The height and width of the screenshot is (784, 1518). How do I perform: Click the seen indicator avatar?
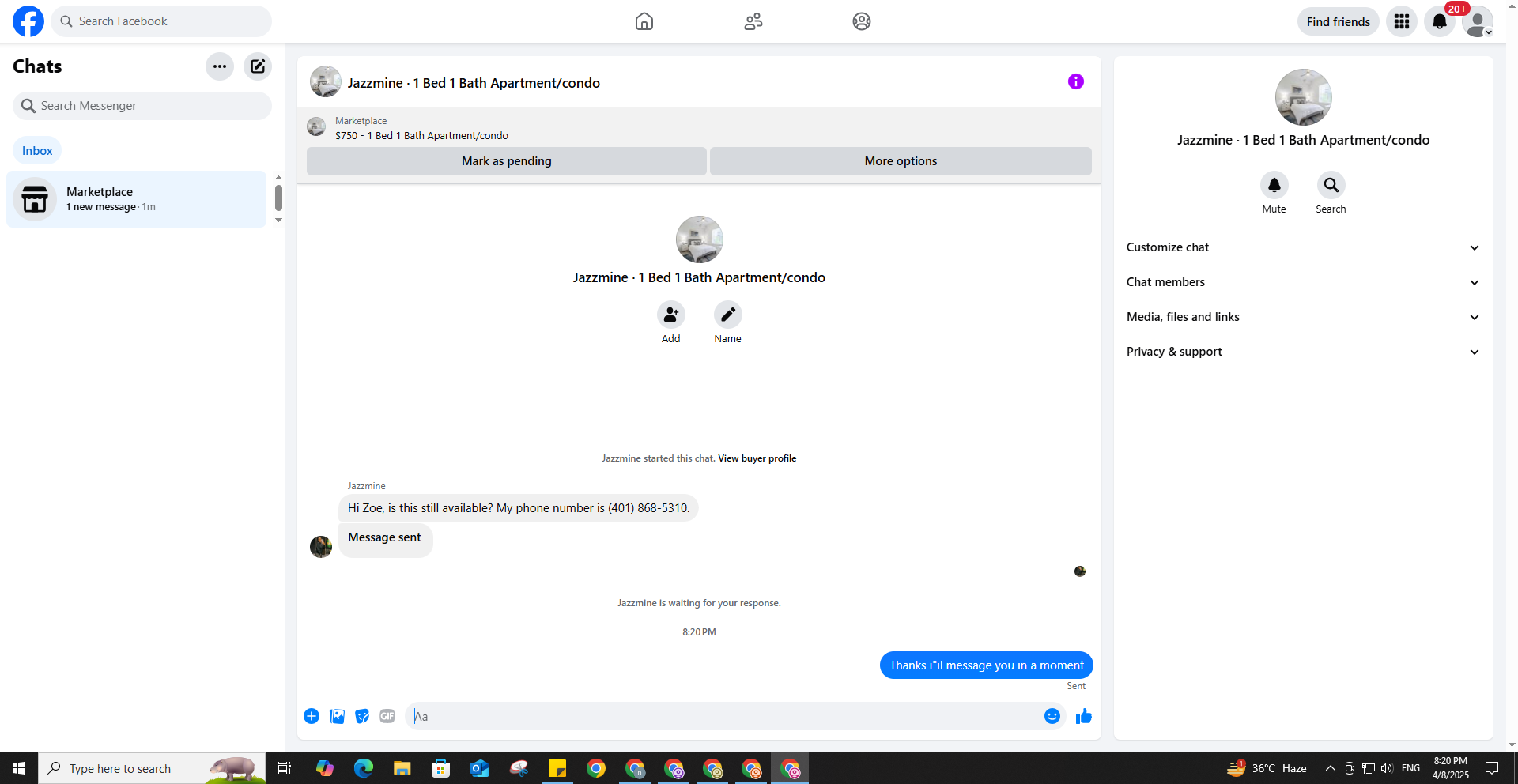pos(1079,571)
